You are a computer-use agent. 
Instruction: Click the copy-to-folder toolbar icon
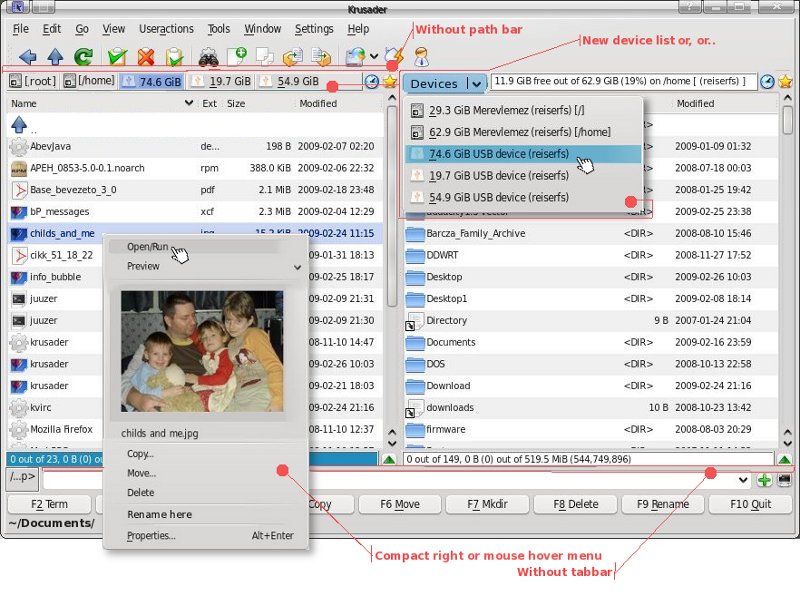(x=293, y=57)
